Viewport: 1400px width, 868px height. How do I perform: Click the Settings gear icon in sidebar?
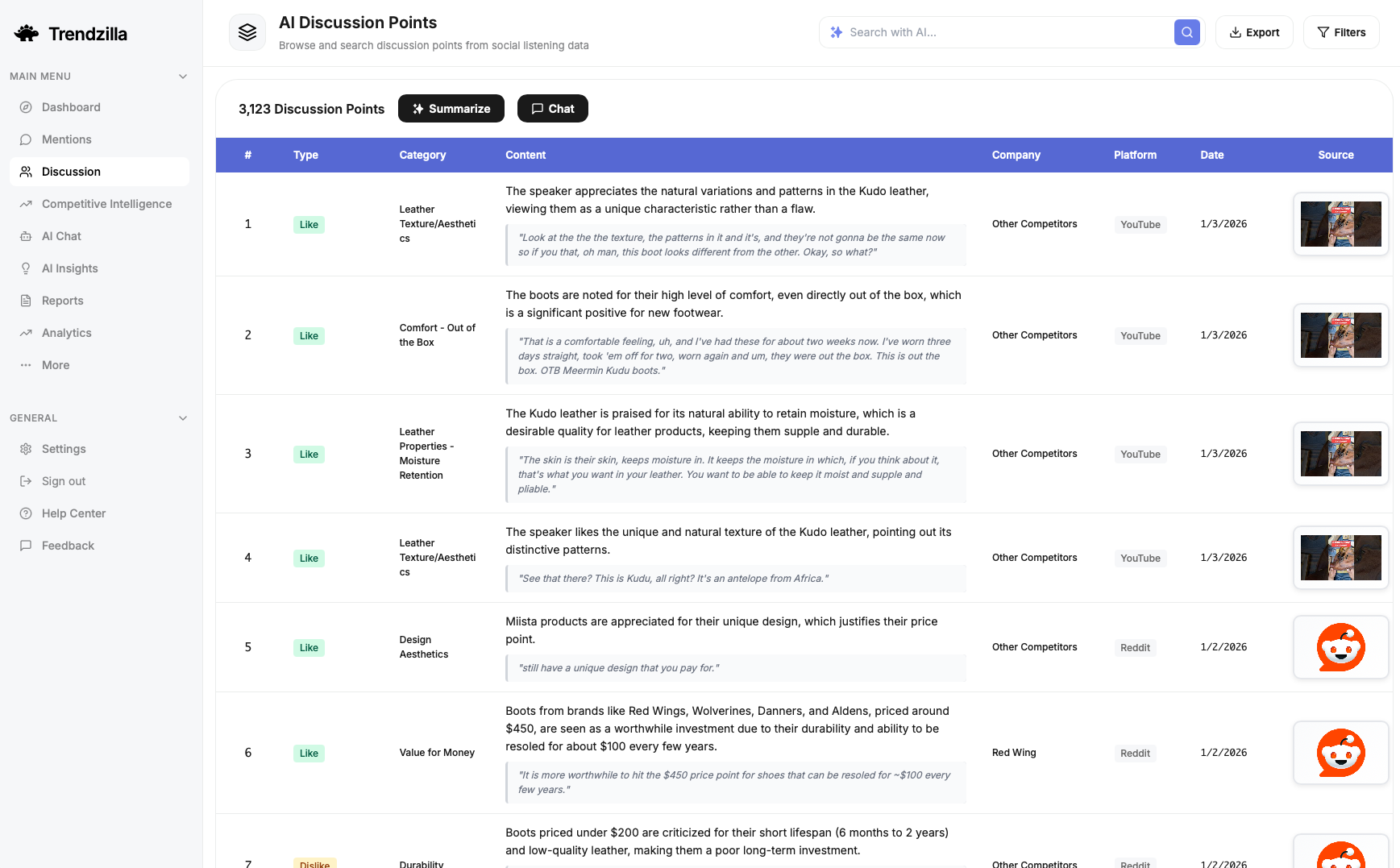26,449
